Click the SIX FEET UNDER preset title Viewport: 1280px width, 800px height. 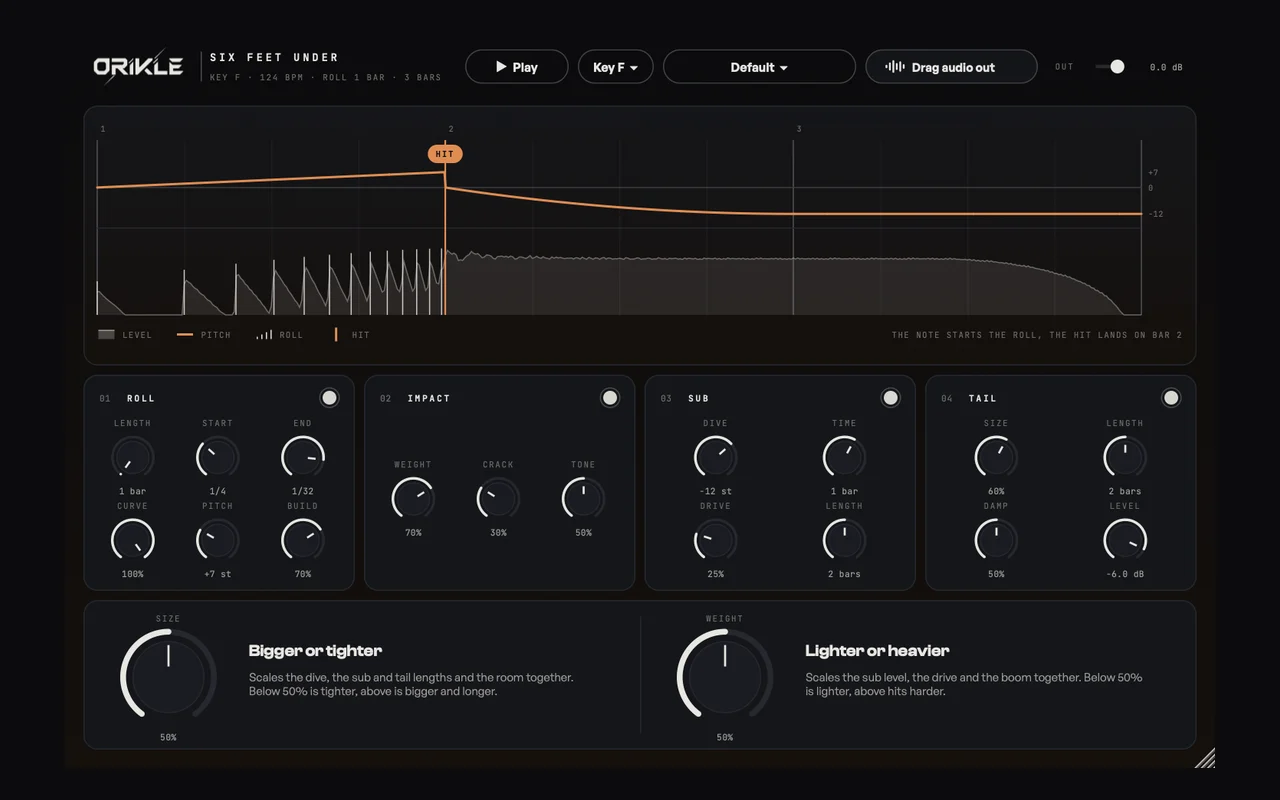point(274,57)
